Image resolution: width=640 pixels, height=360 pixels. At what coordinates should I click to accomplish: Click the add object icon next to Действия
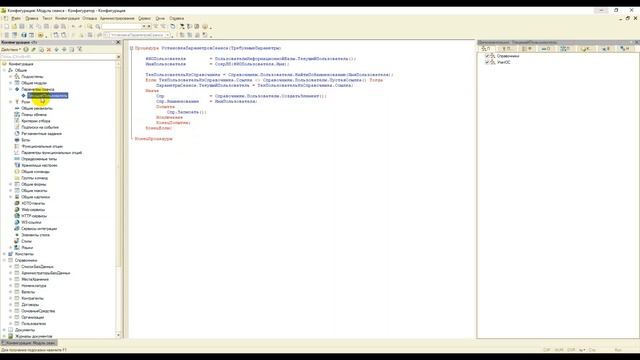26,49
